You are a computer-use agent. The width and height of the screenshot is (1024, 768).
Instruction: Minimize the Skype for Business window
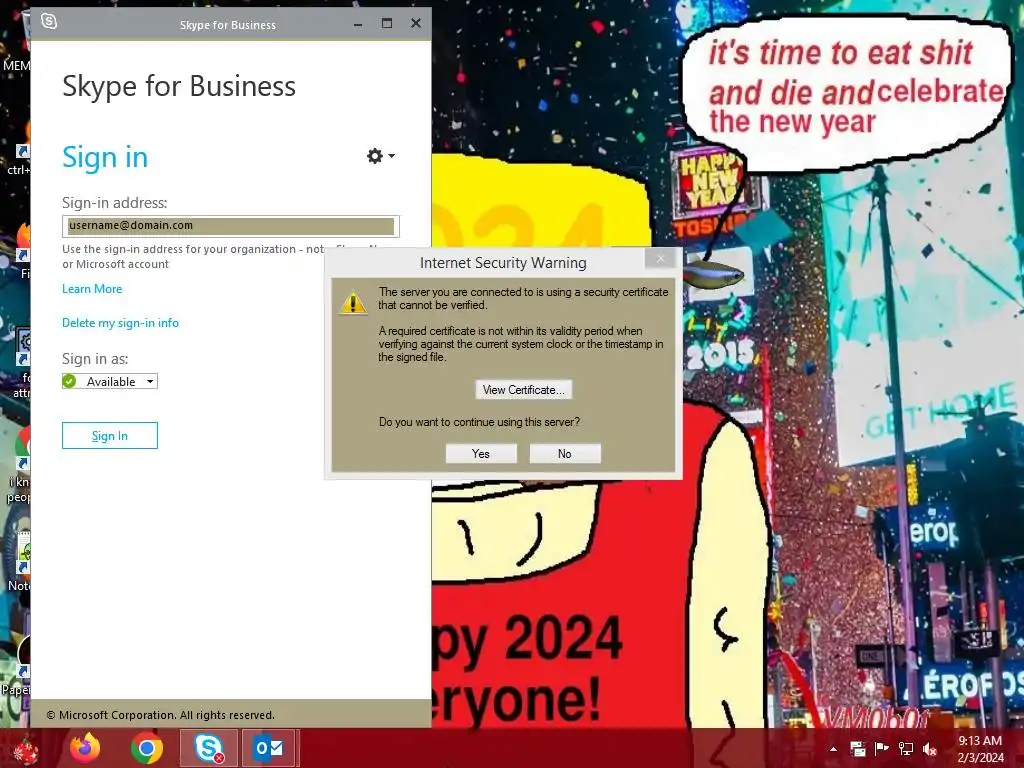click(x=358, y=24)
